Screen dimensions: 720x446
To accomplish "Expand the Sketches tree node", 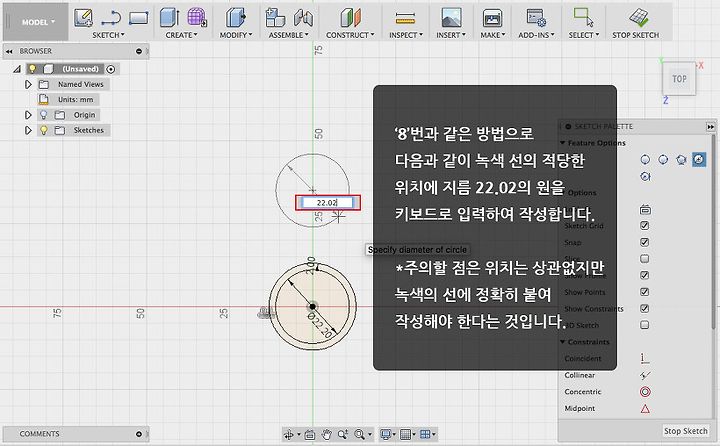I will tap(28, 130).
